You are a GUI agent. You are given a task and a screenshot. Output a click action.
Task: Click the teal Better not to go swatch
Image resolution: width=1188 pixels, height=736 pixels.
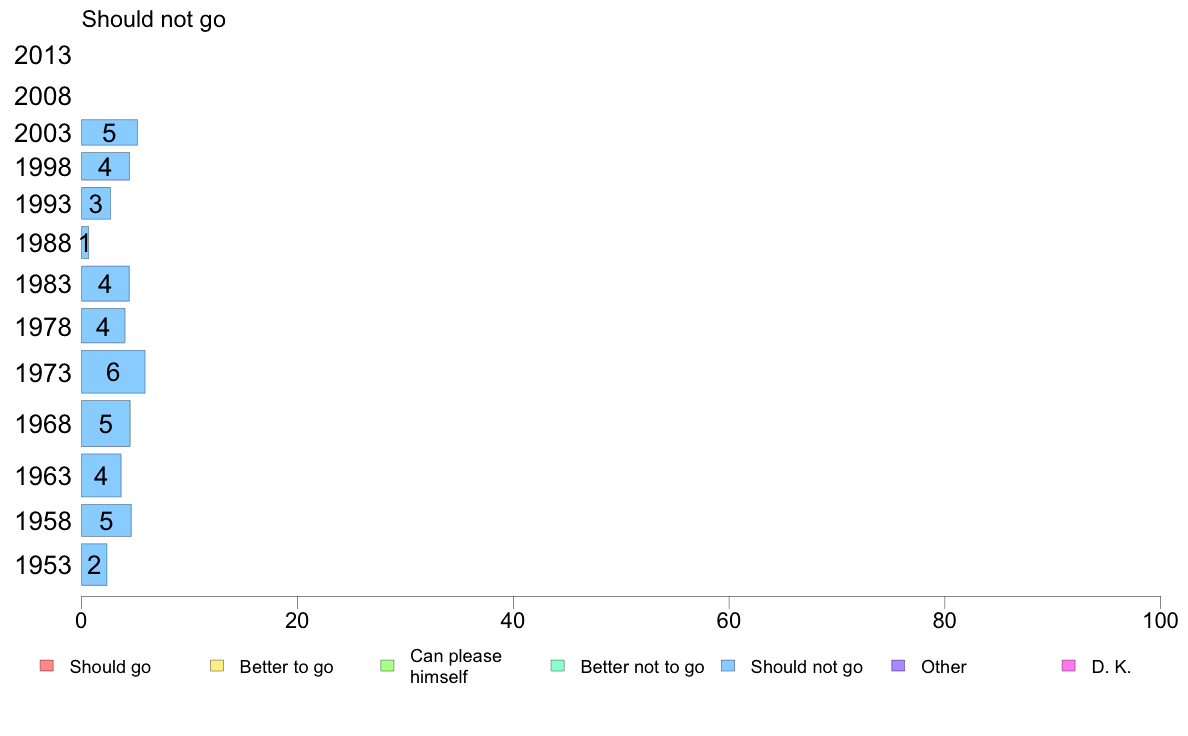click(x=558, y=666)
